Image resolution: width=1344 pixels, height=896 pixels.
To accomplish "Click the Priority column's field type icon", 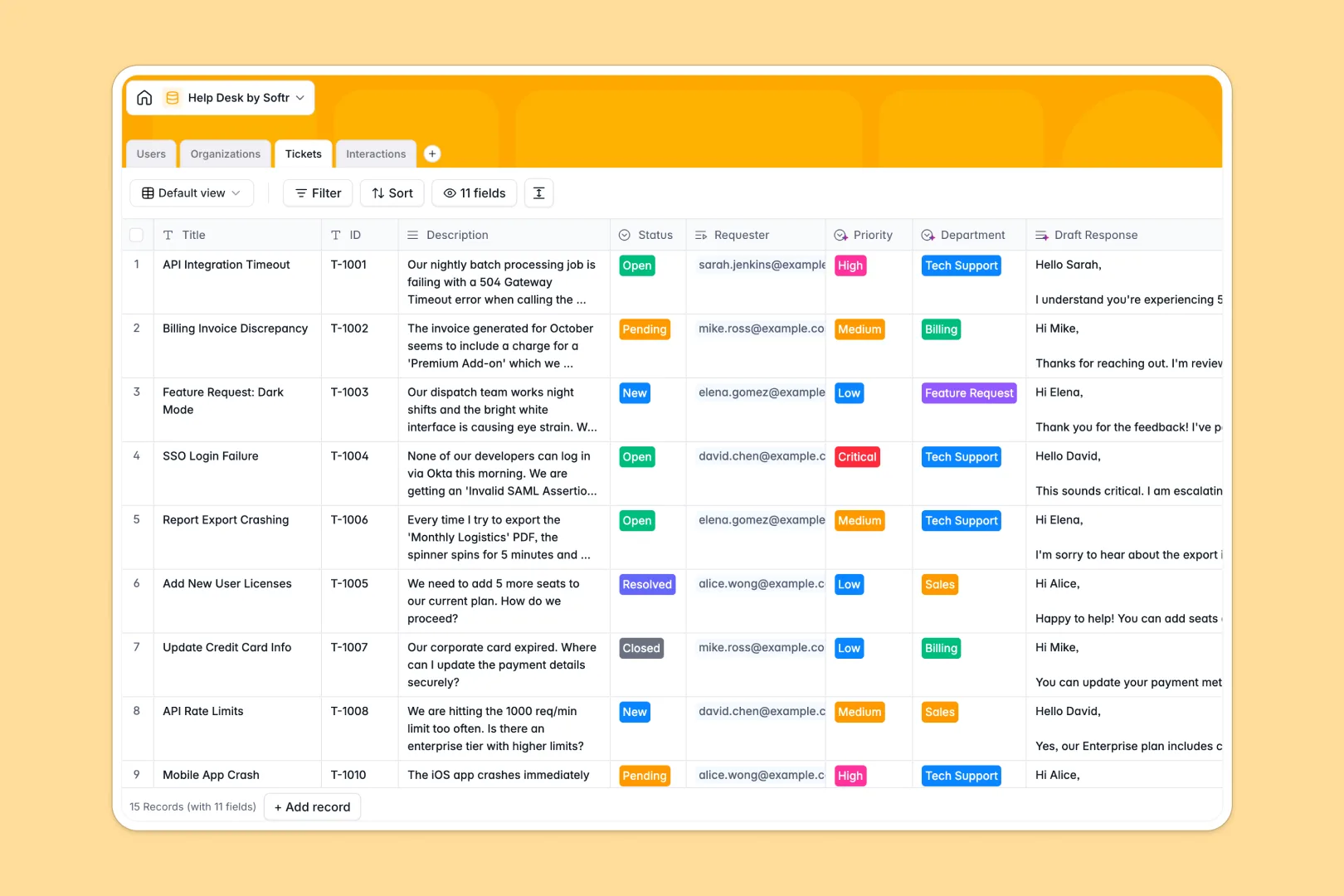I will point(840,235).
